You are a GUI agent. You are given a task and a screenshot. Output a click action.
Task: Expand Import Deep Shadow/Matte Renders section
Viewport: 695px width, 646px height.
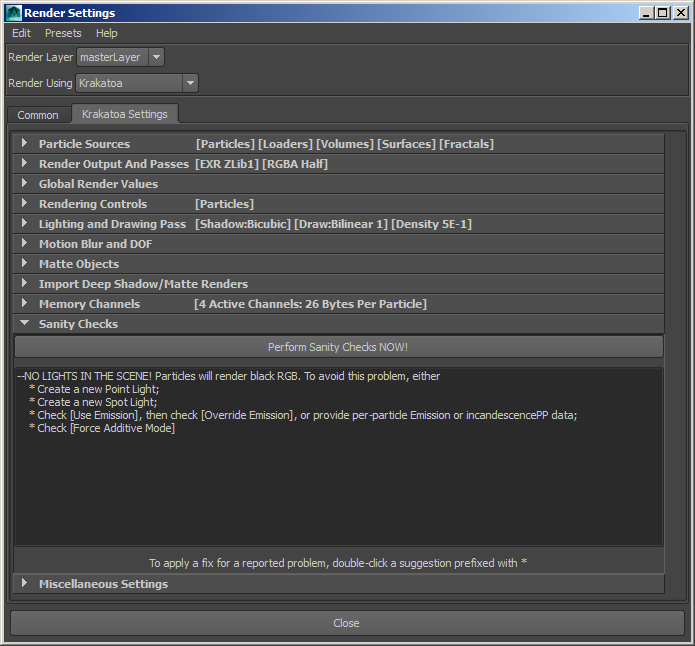pos(339,284)
